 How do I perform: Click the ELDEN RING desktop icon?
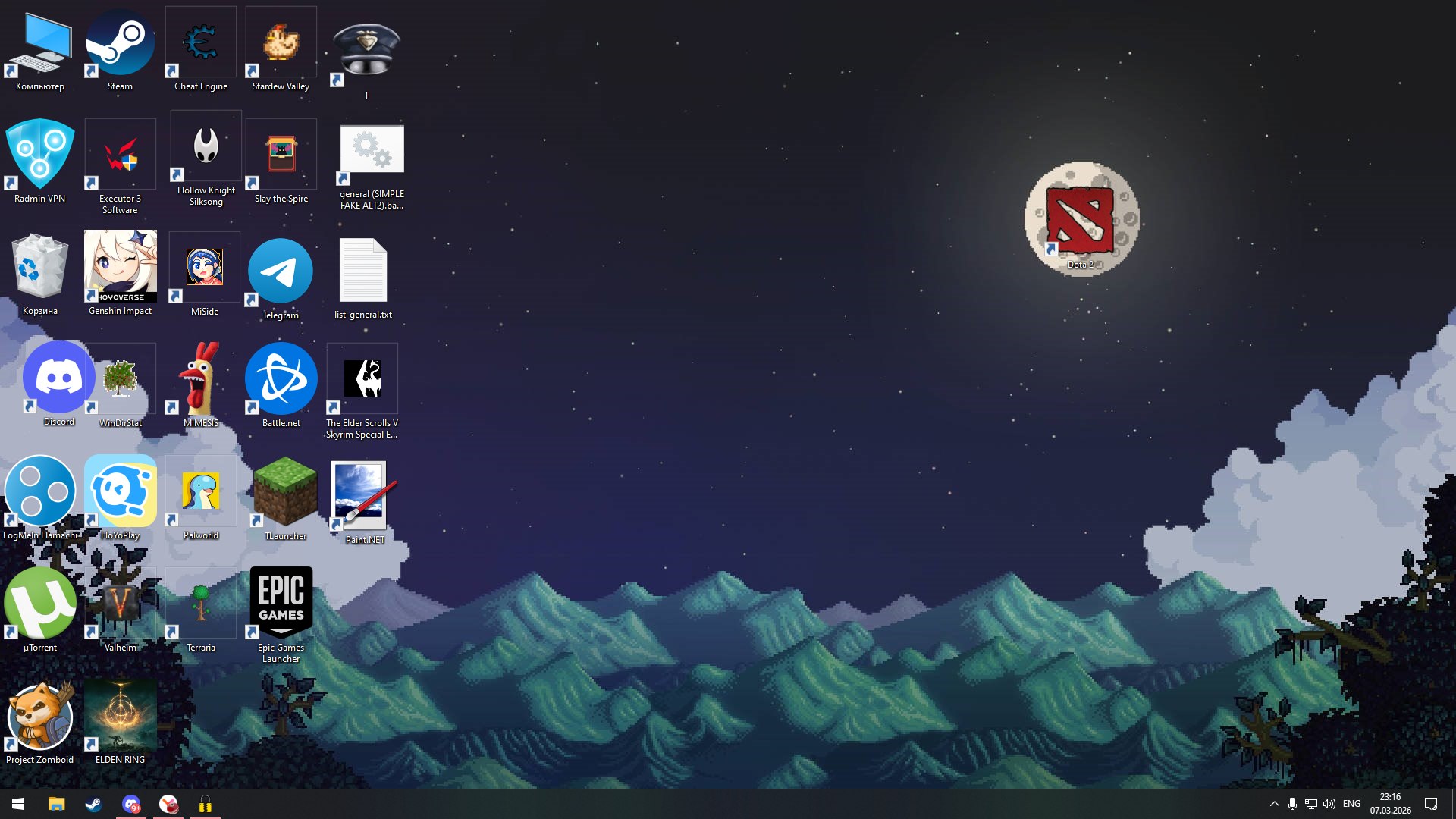pyautogui.click(x=120, y=716)
